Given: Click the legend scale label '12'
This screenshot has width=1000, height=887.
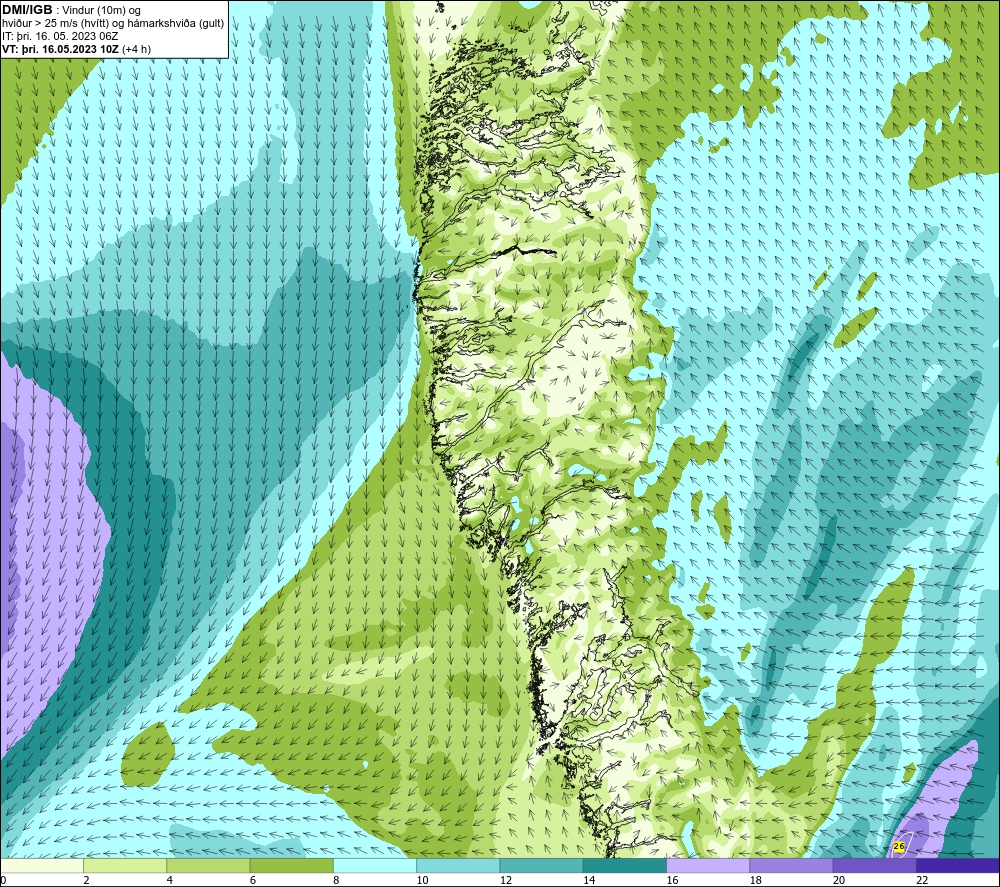Looking at the screenshot, I should pyautogui.click(x=506, y=880).
